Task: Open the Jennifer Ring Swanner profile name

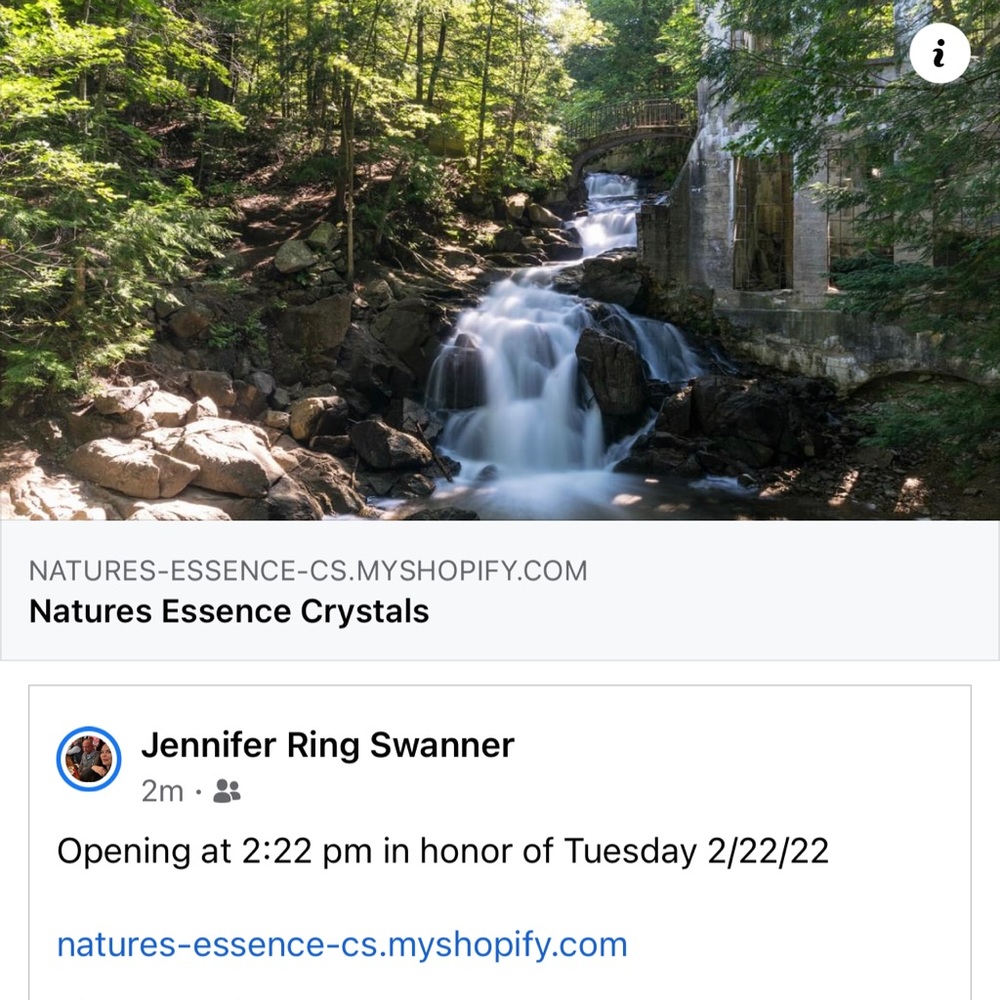Action: click(327, 745)
